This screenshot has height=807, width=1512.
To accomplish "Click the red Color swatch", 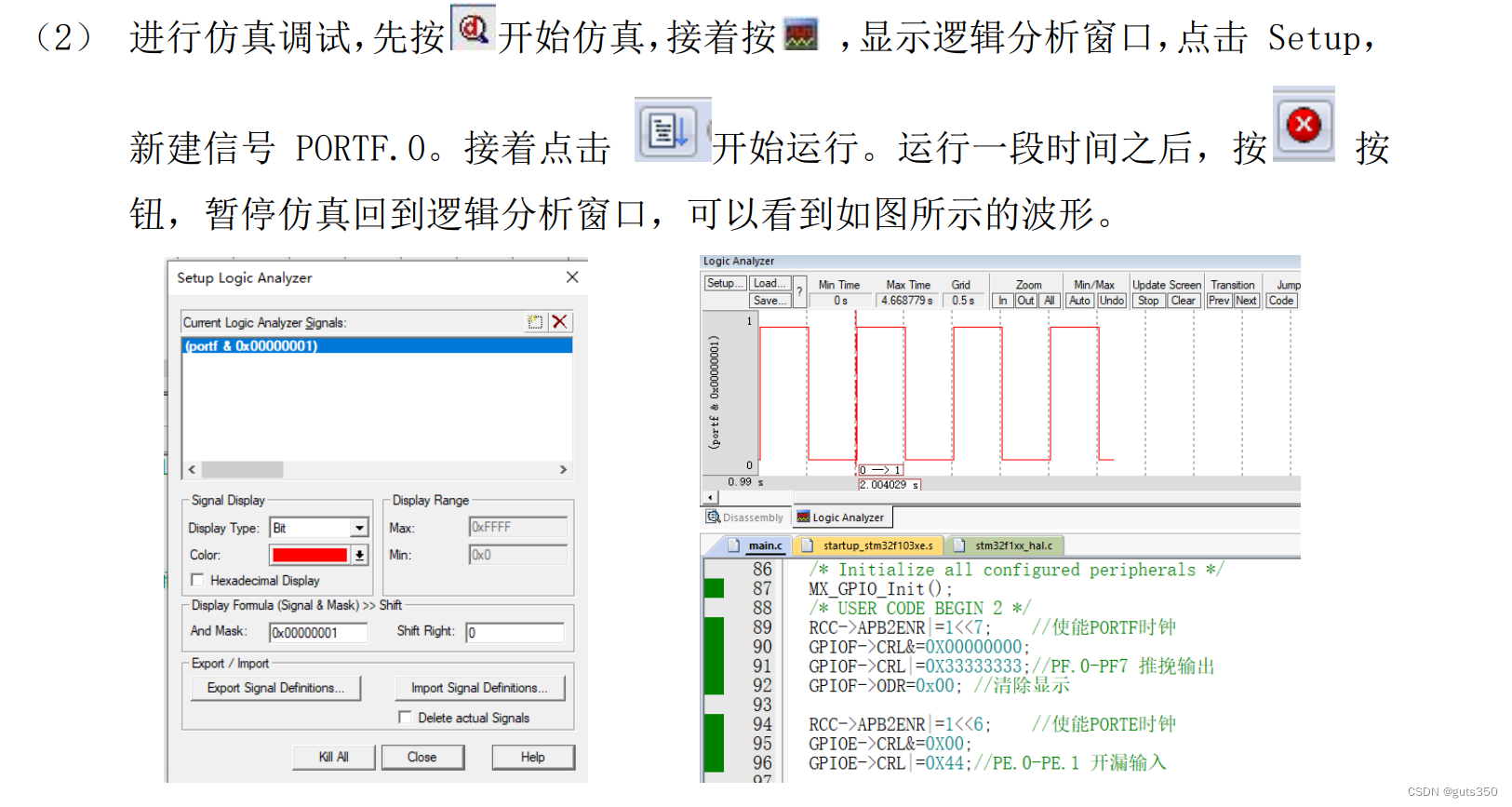I will (310, 555).
